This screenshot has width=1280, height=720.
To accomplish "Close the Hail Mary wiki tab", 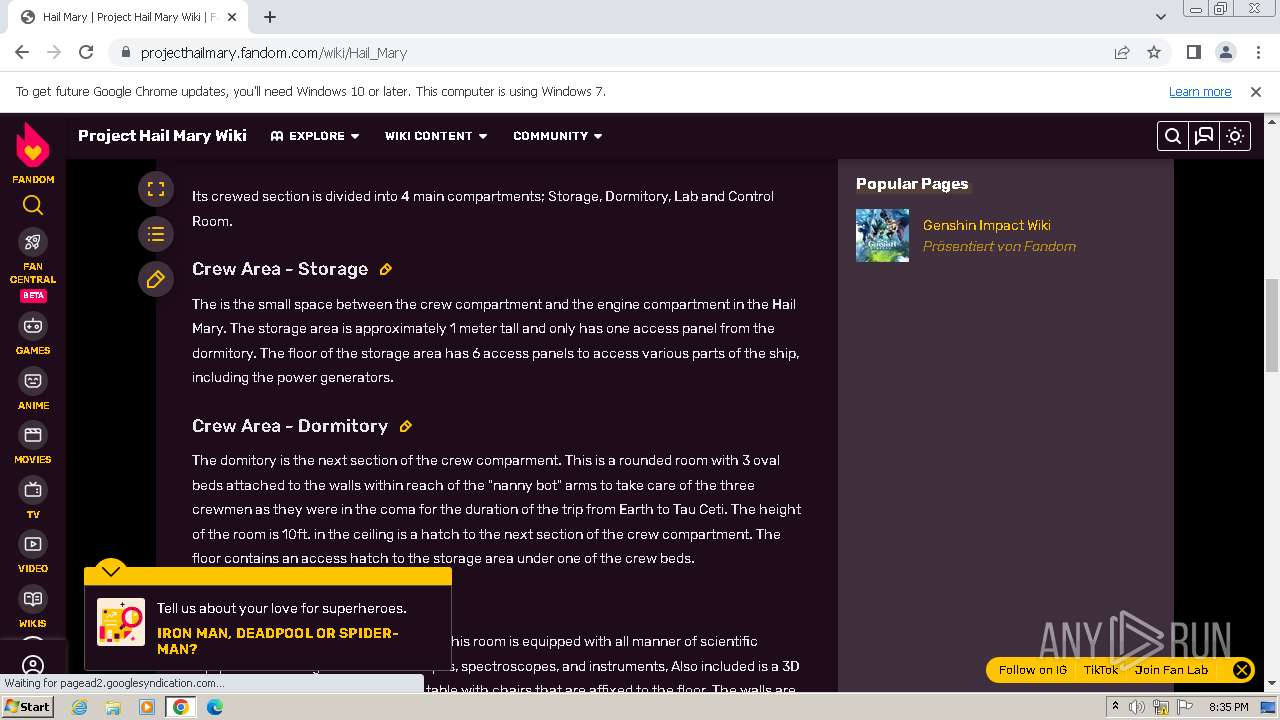I will click(x=233, y=17).
